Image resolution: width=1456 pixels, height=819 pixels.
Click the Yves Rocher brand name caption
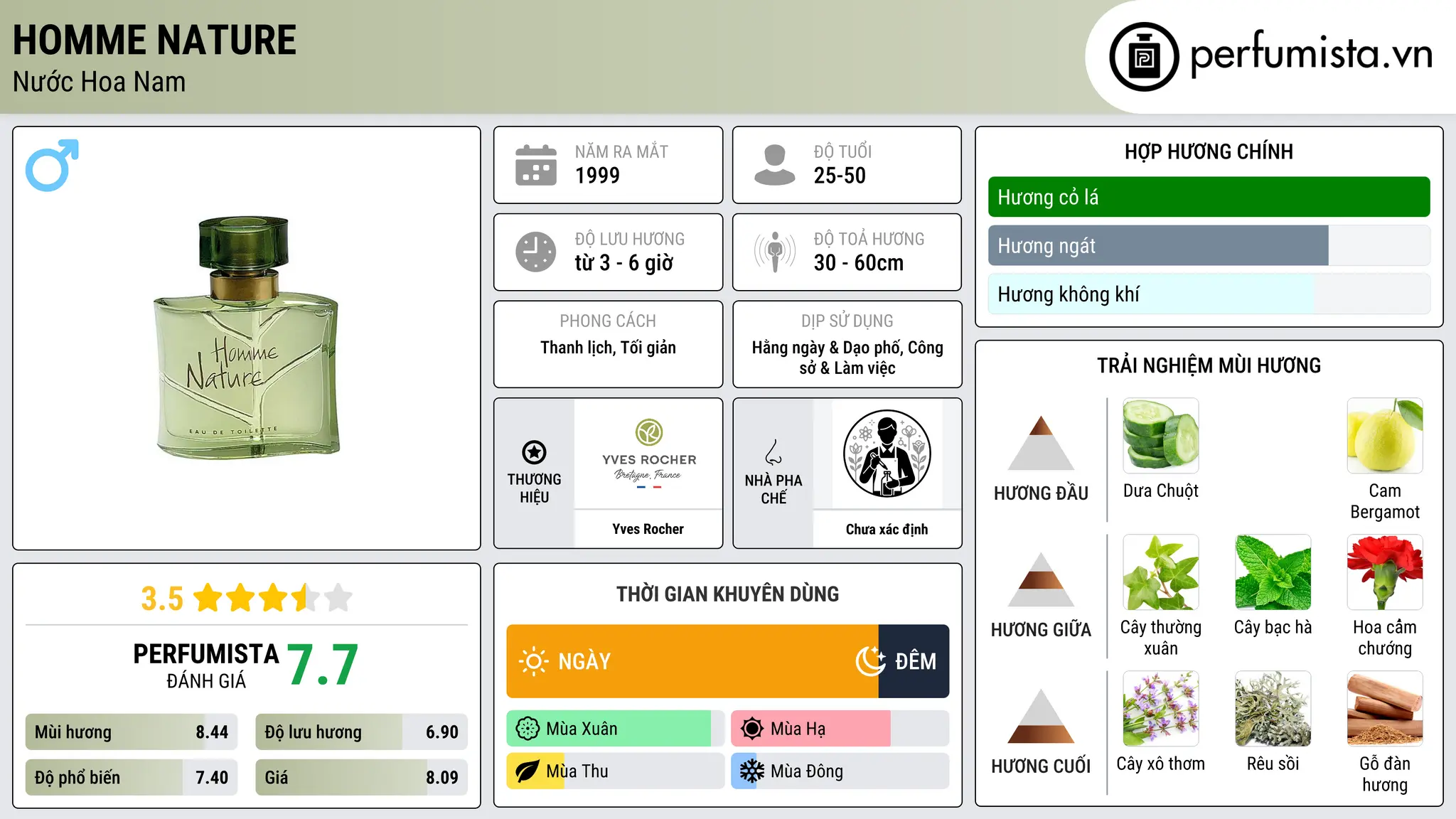(648, 529)
